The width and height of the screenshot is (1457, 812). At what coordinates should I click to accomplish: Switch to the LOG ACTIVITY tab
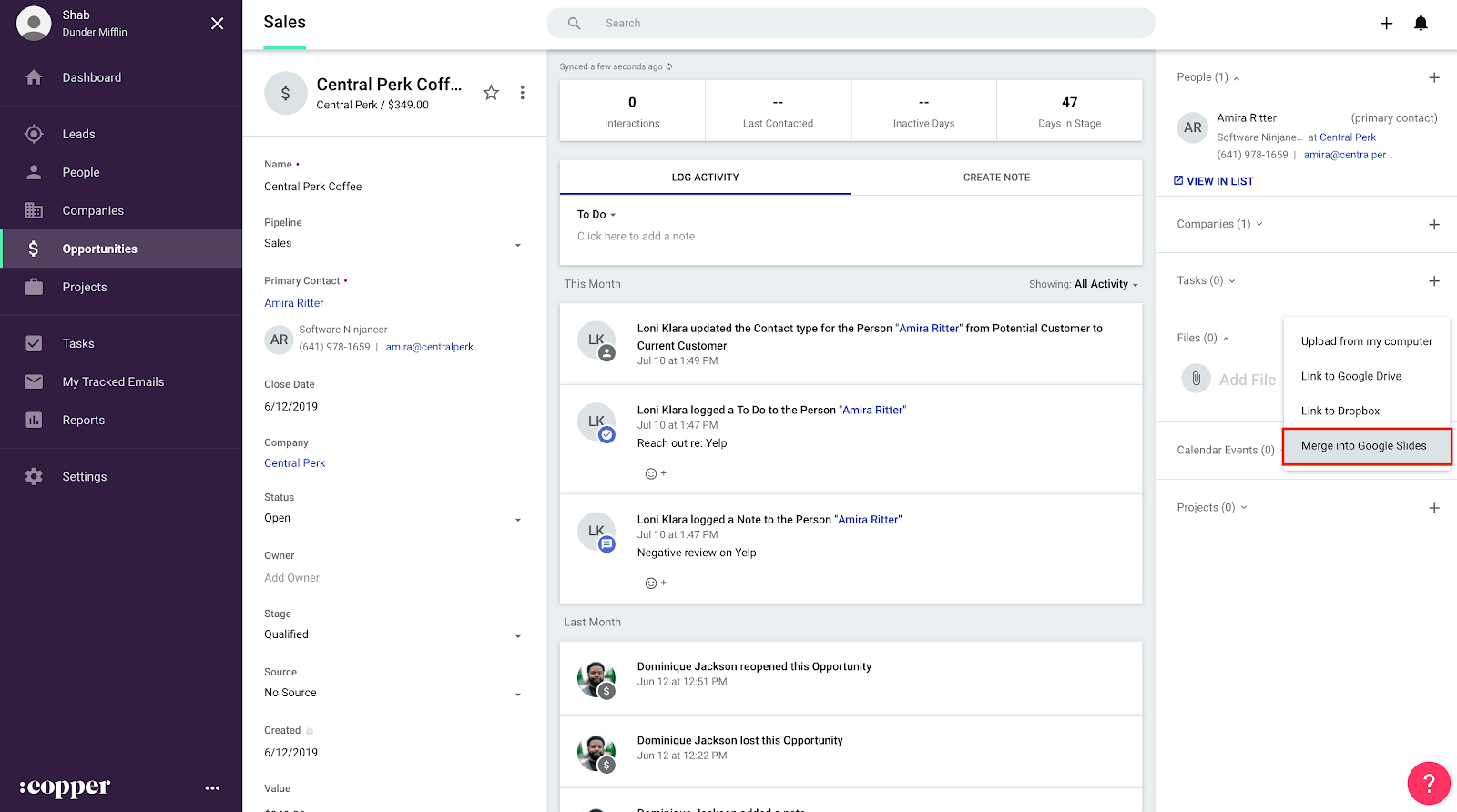705,178
